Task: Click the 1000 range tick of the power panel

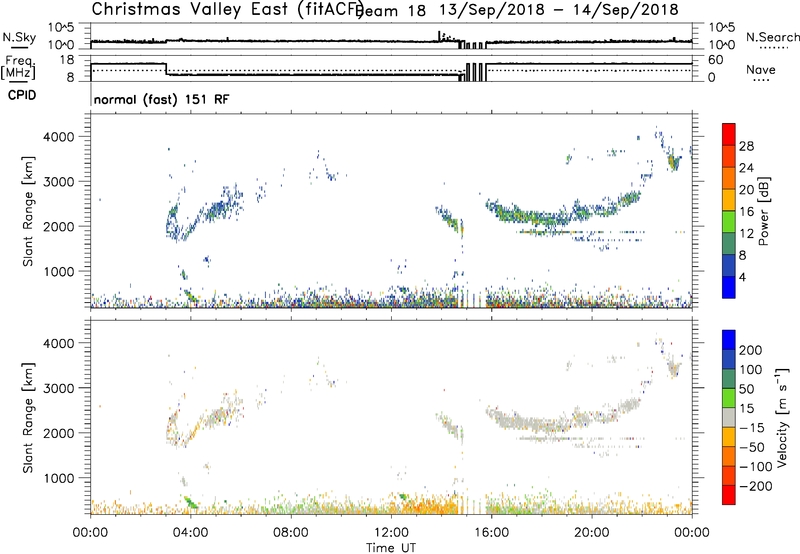Action: point(59,271)
